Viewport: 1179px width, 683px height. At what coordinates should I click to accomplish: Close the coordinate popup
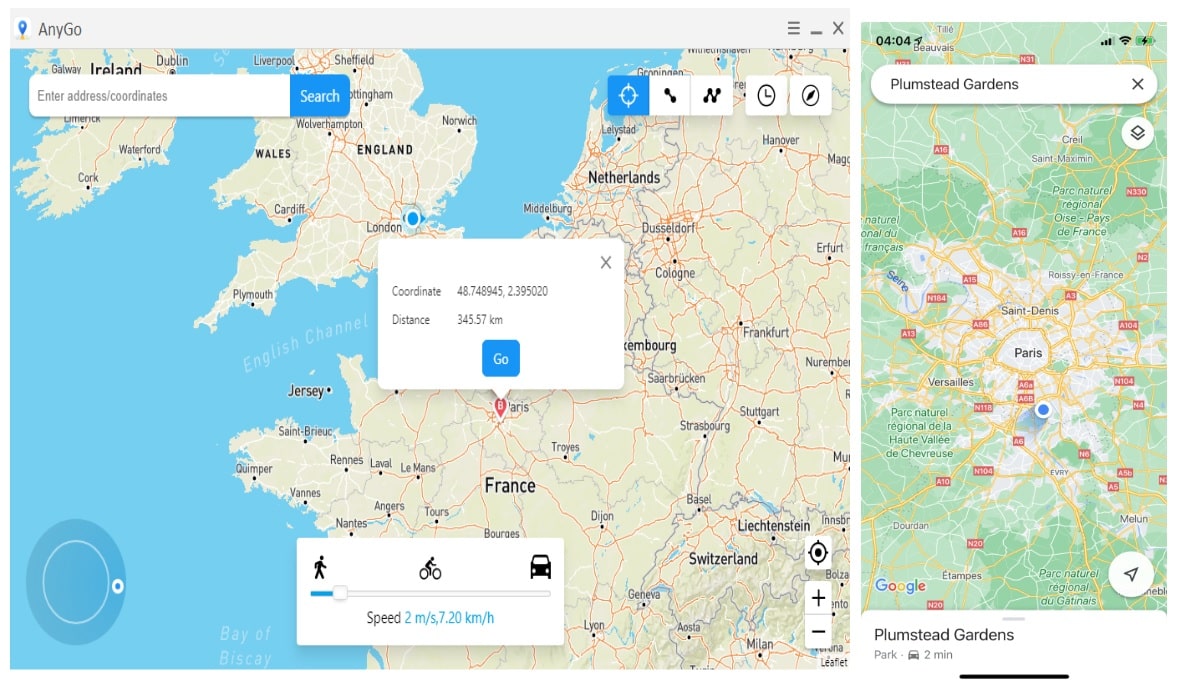605,263
